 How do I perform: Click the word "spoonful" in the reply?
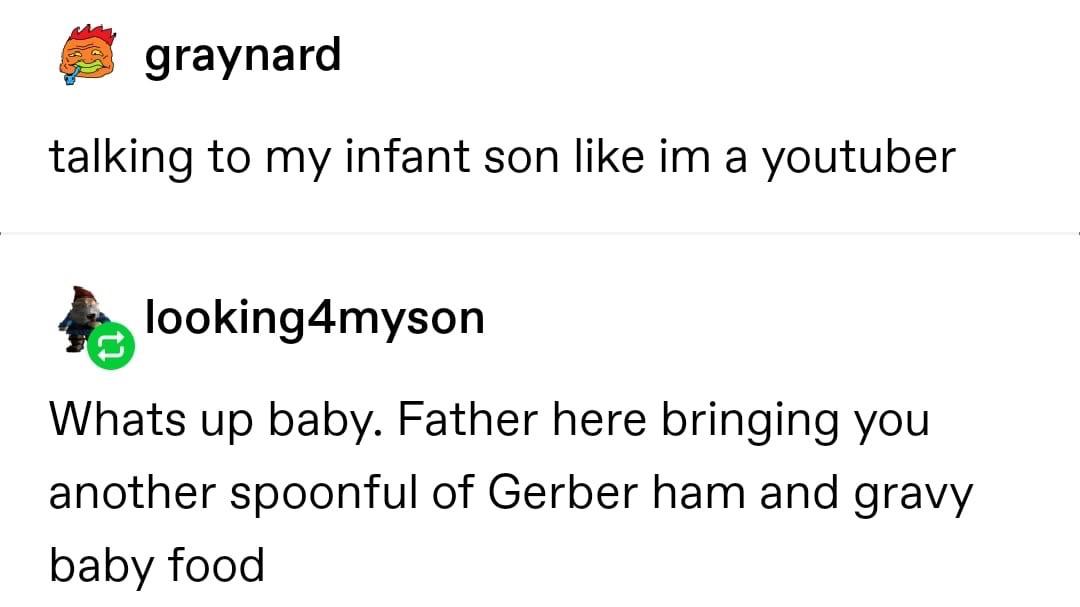click(x=324, y=495)
